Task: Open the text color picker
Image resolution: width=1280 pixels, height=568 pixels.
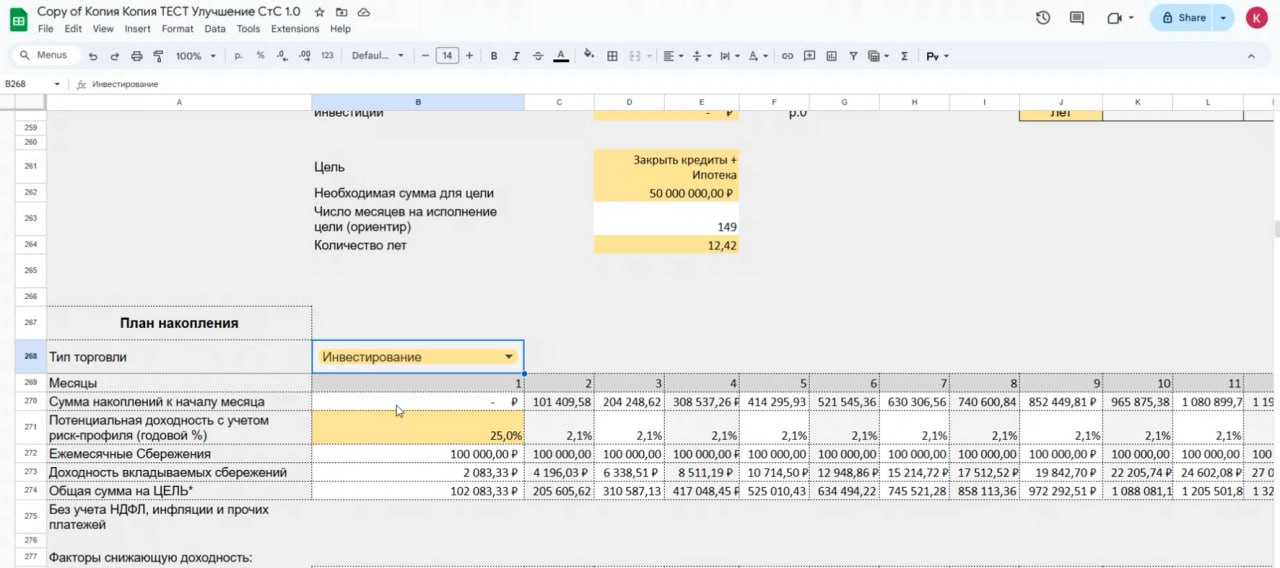Action: pyautogui.click(x=562, y=56)
